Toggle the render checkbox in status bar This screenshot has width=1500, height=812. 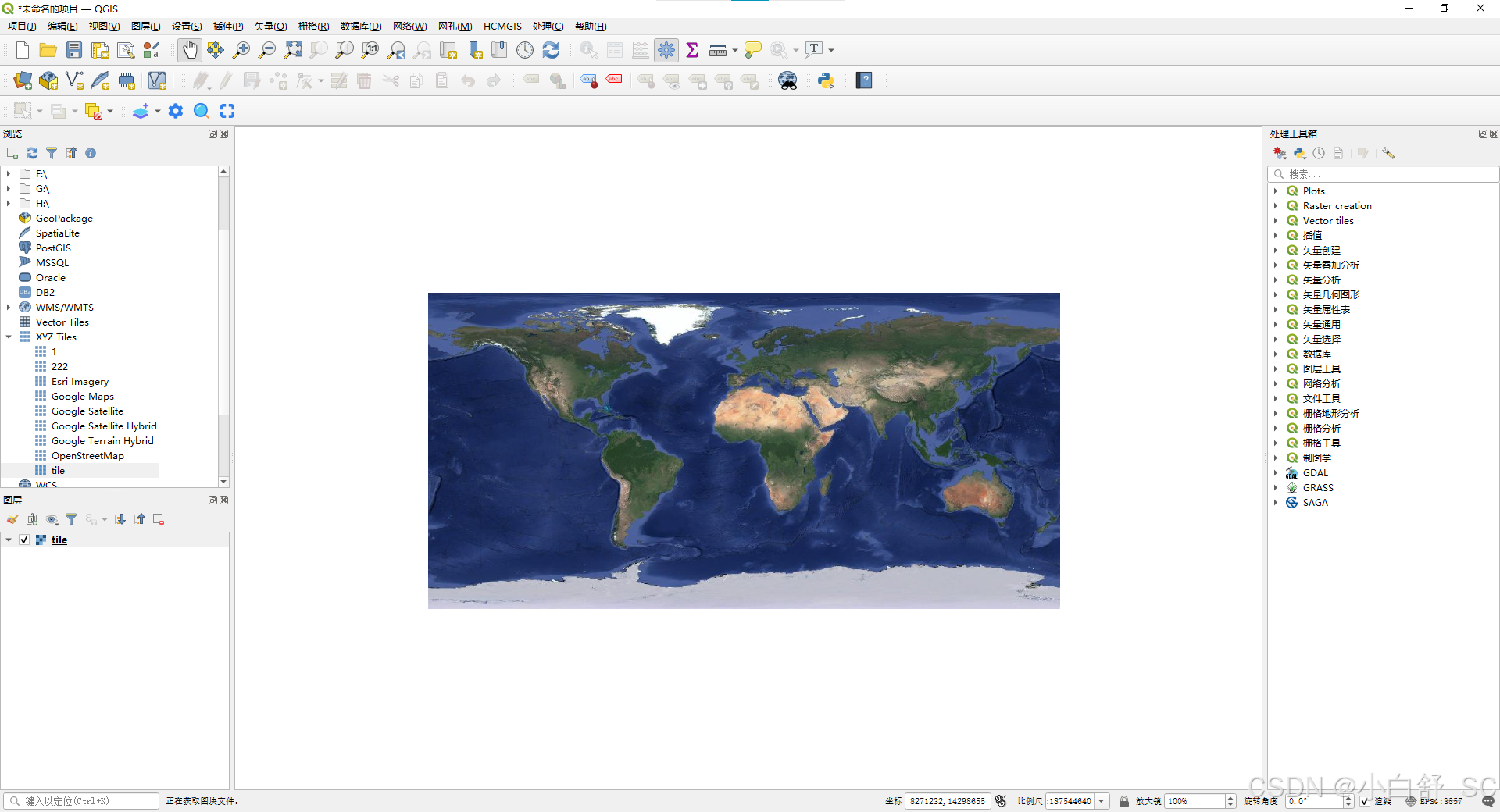click(1365, 801)
